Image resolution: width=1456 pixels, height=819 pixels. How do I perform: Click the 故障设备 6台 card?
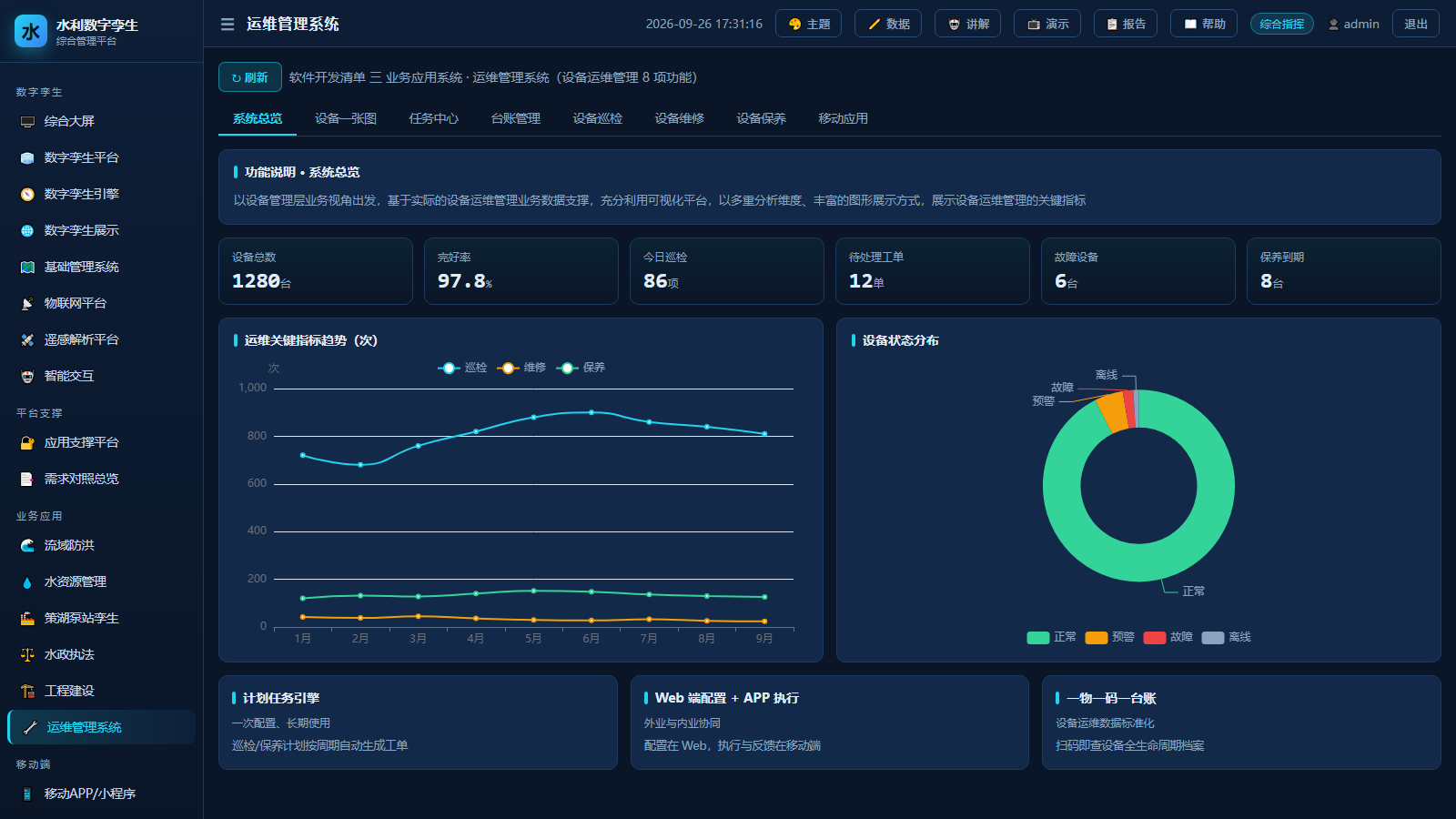tap(1138, 271)
